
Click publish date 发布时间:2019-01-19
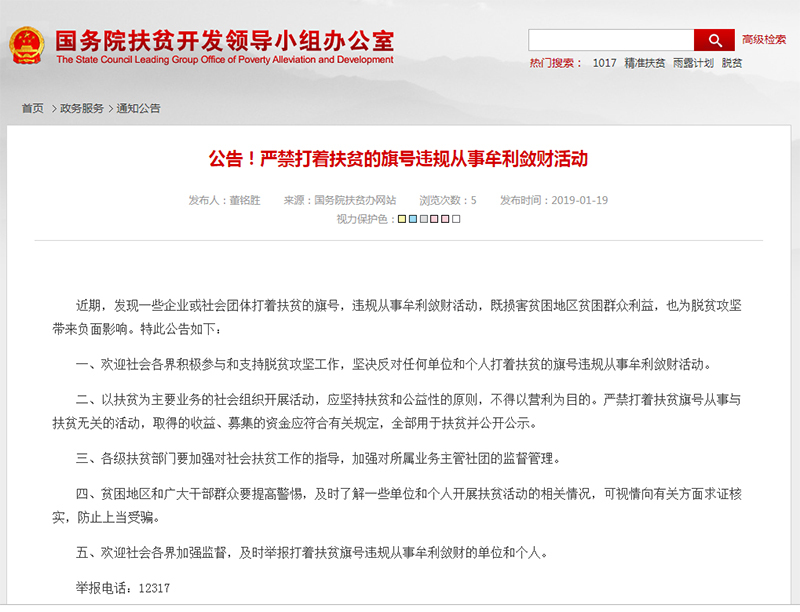(x=554, y=200)
